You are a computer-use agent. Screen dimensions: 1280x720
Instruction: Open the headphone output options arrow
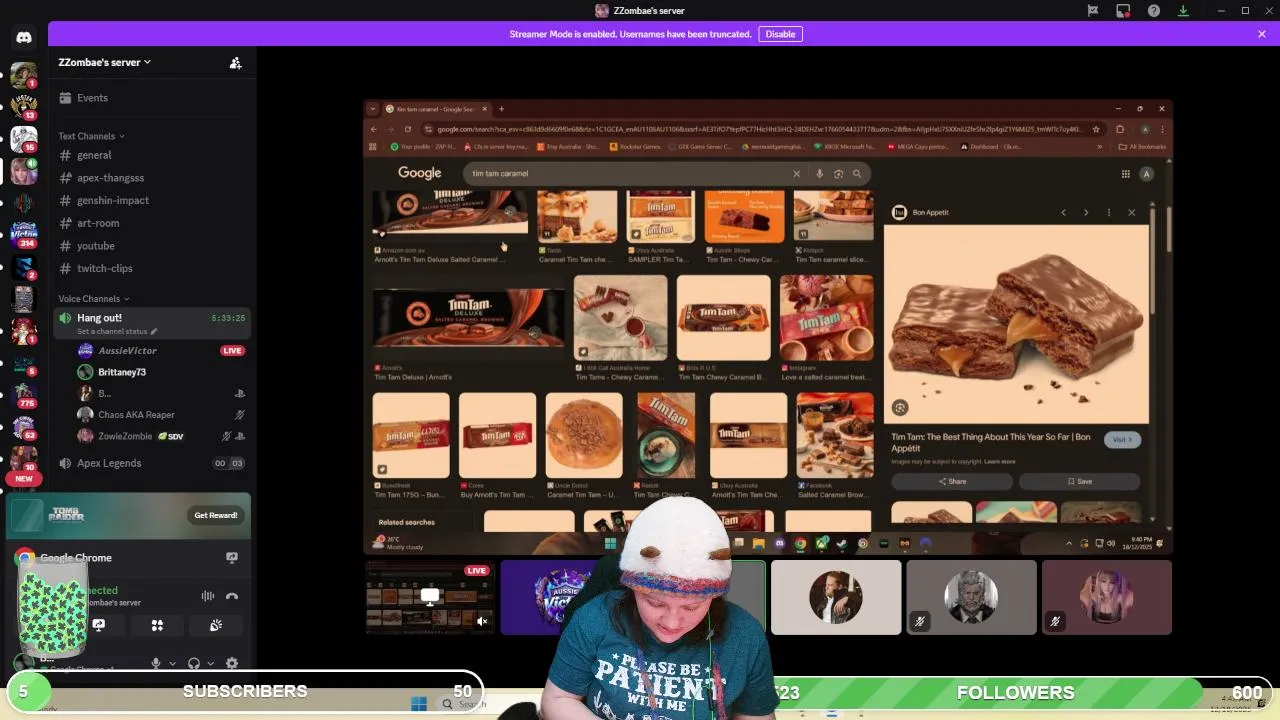[x=210, y=663]
